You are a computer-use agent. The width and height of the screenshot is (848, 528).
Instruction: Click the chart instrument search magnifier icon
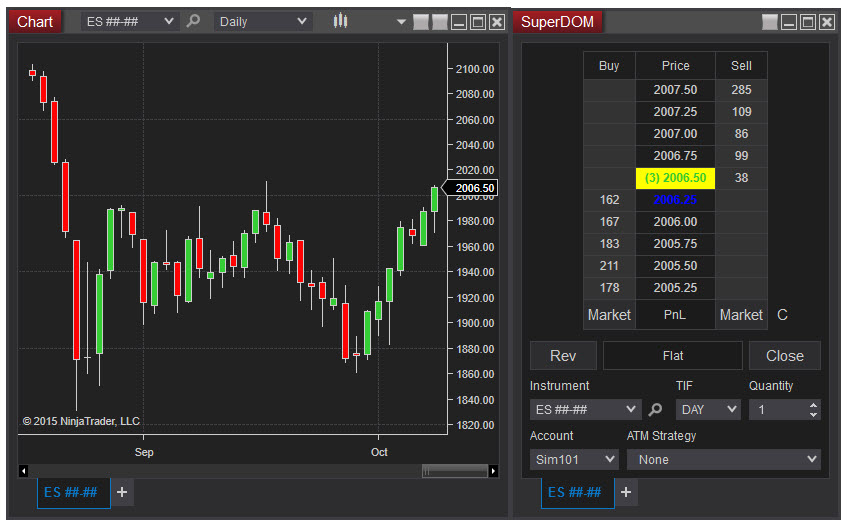pyautogui.click(x=194, y=21)
